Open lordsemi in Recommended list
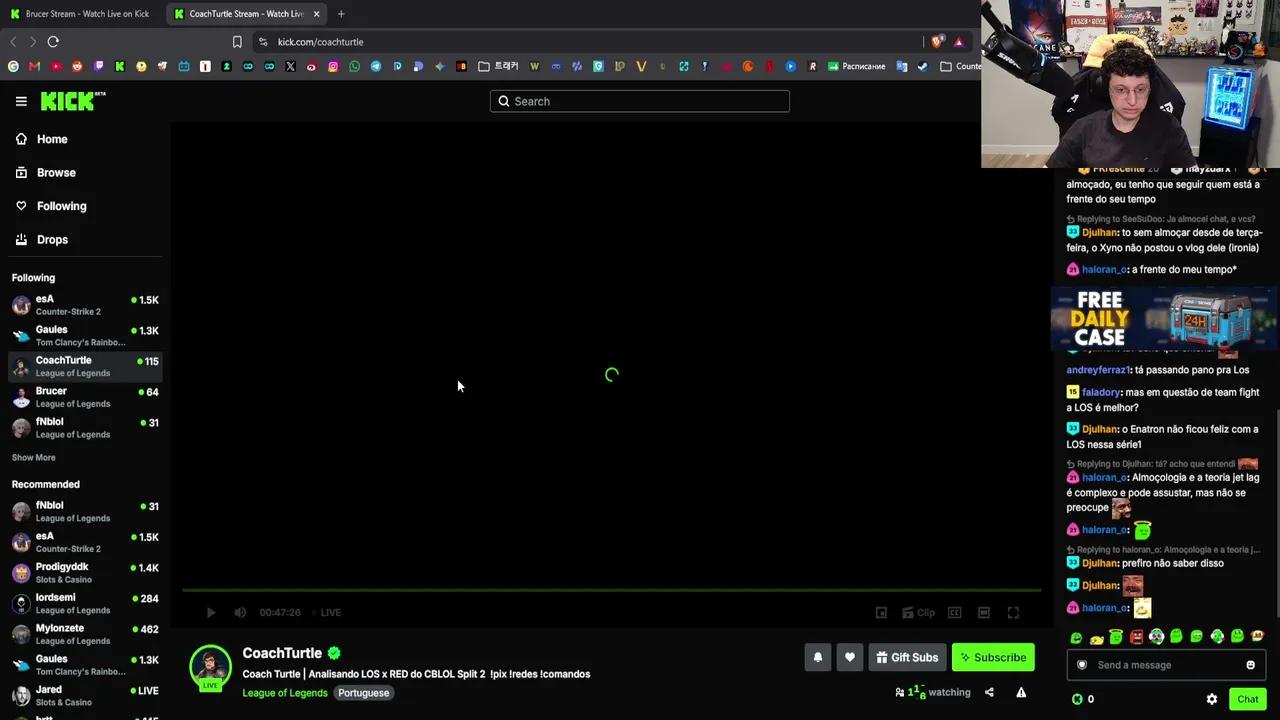This screenshot has width=1280, height=720. pos(85,603)
